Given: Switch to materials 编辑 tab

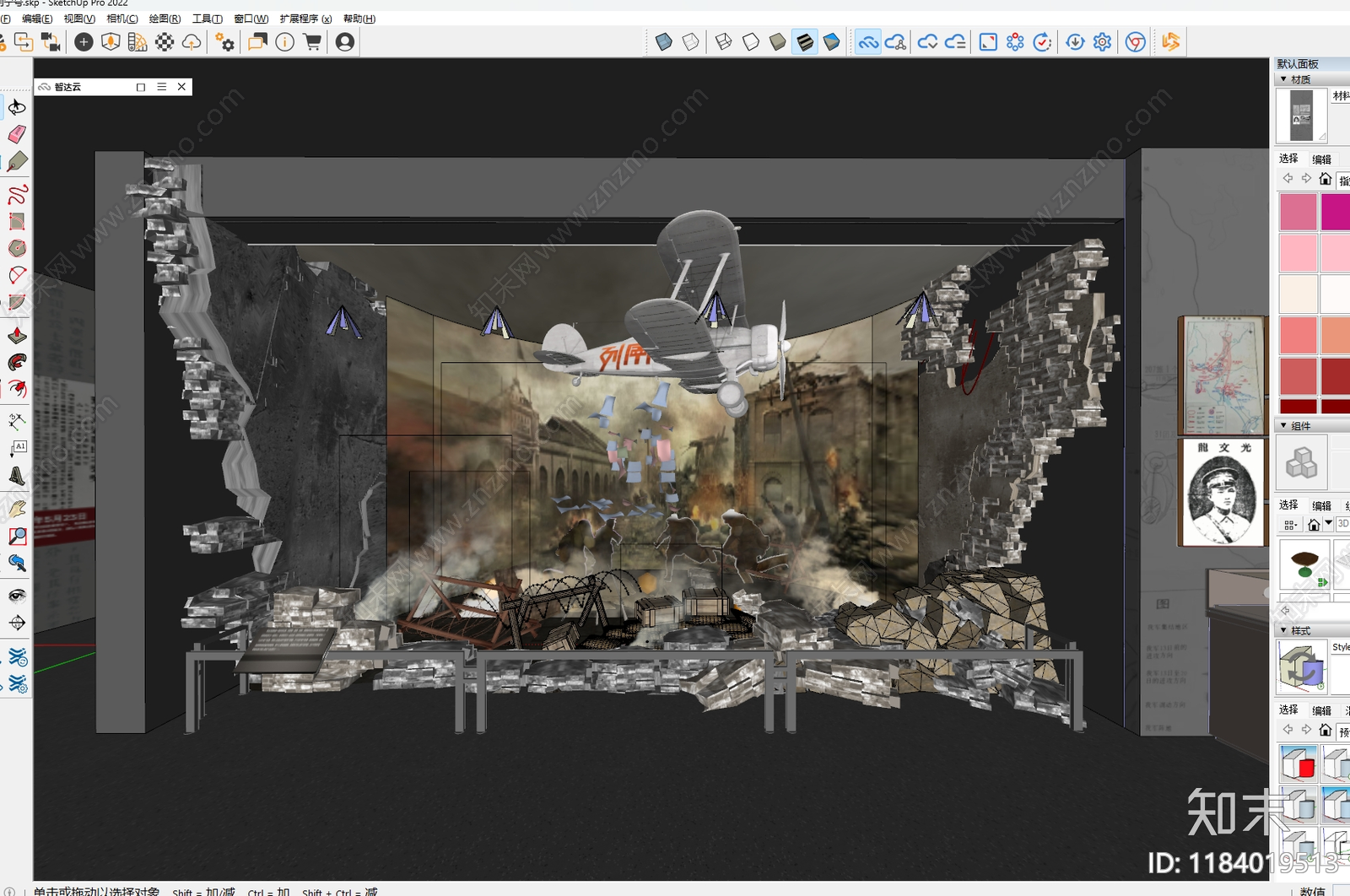Looking at the screenshot, I should (1321, 159).
